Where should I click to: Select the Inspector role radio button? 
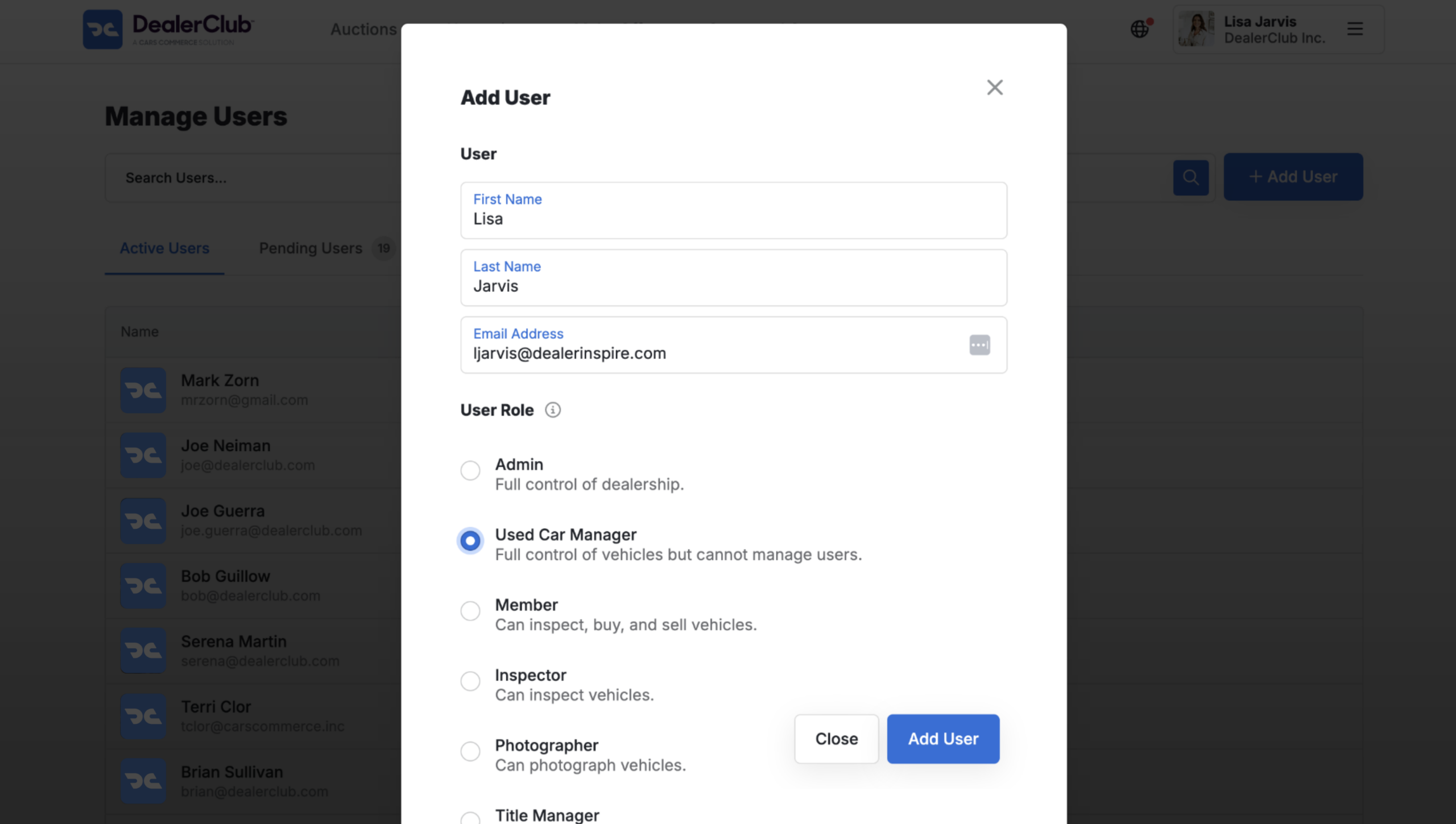(x=470, y=681)
